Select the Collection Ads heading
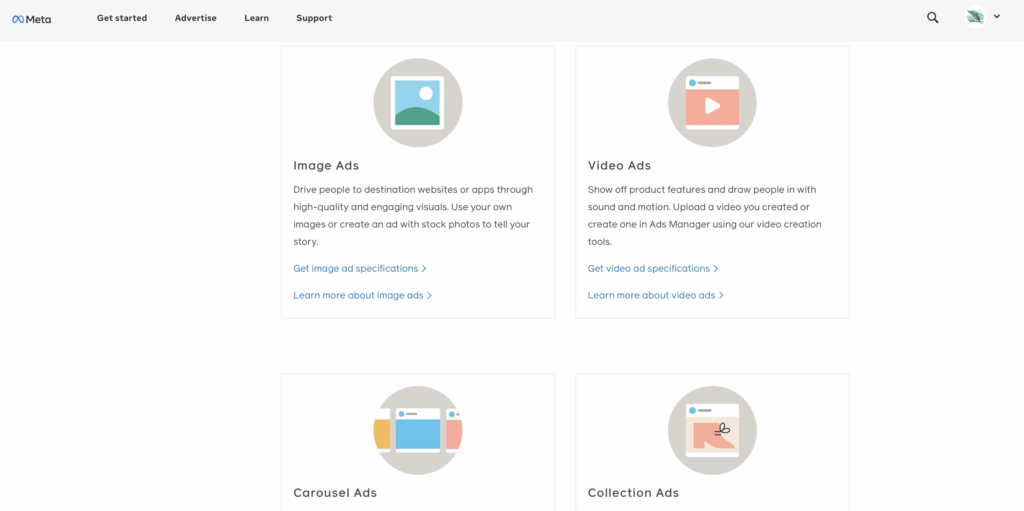The image size is (1024, 511). (x=633, y=493)
